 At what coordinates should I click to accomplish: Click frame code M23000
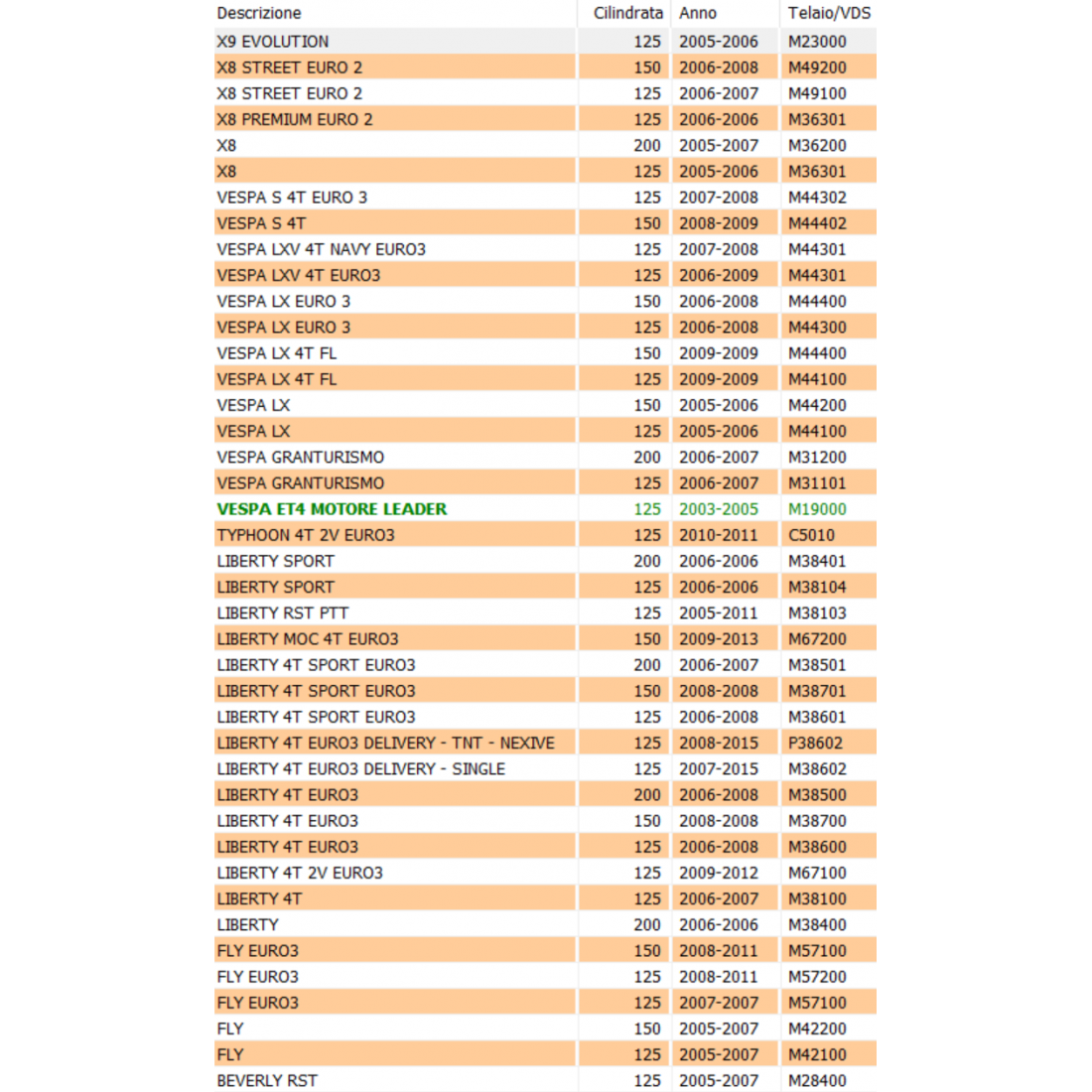(x=817, y=42)
